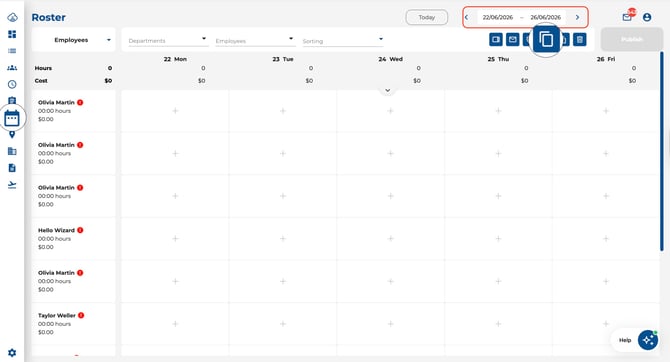Open the cloud home logo icon
This screenshot has height=362, width=670.
pos(12,18)
